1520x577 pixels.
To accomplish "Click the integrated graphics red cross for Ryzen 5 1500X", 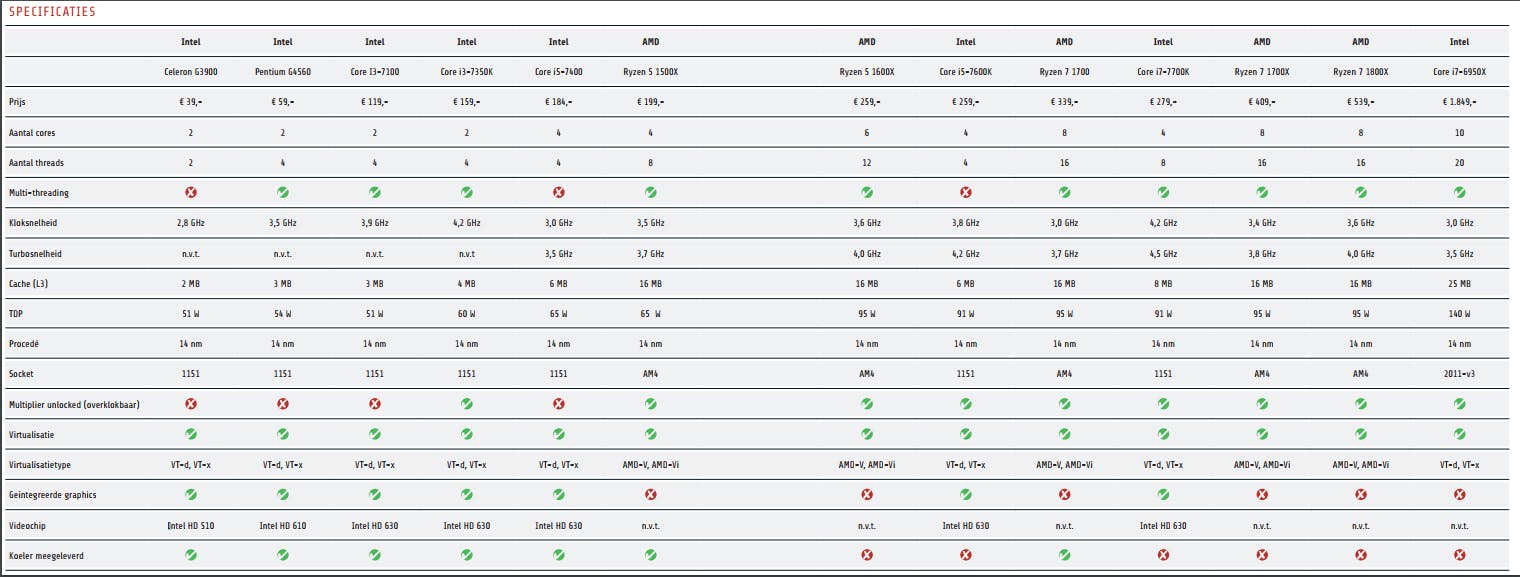I will tap(651, 494).
